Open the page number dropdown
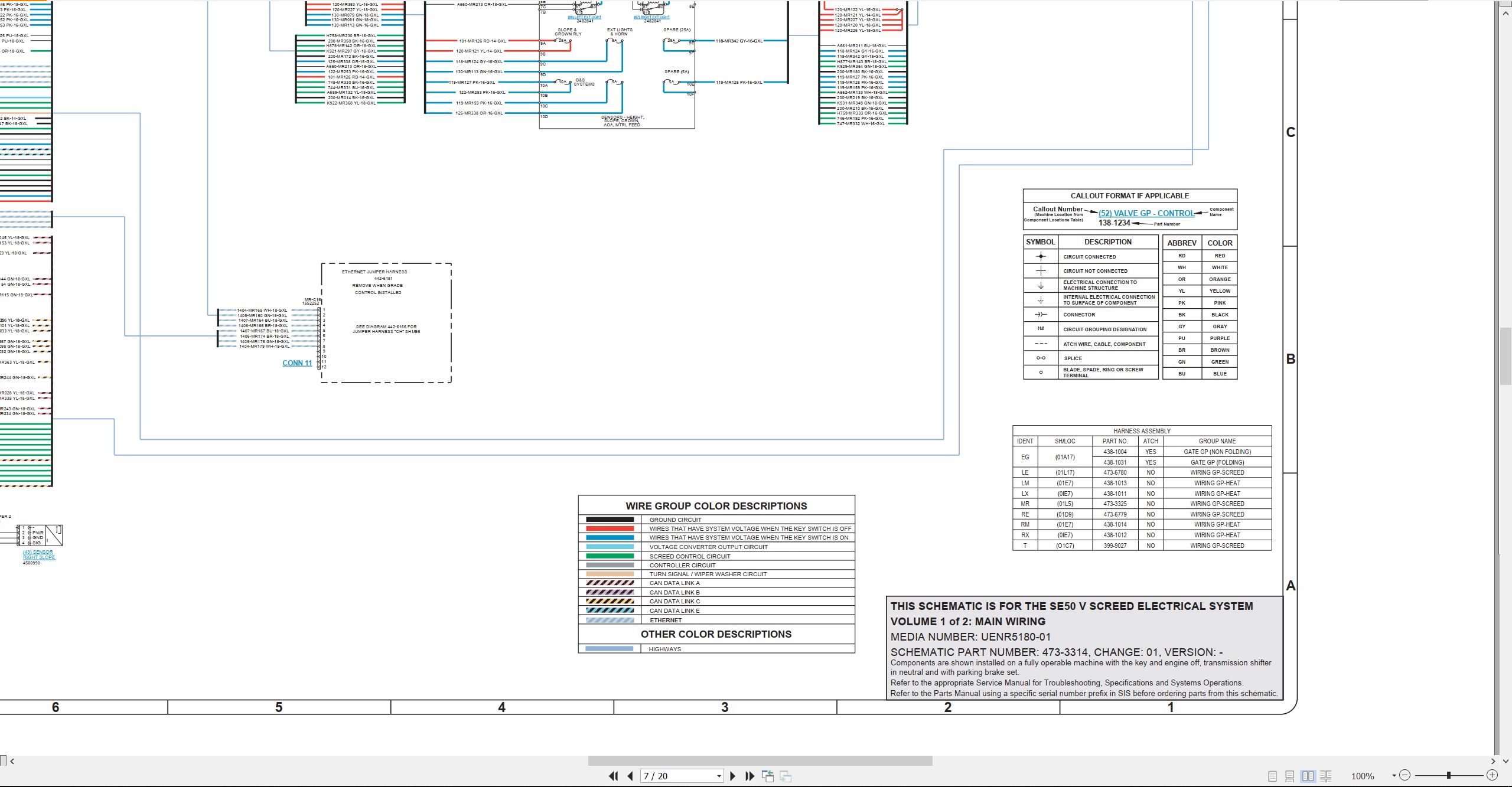Viewport: 1512px width, 787px height. tap(719, 776)
